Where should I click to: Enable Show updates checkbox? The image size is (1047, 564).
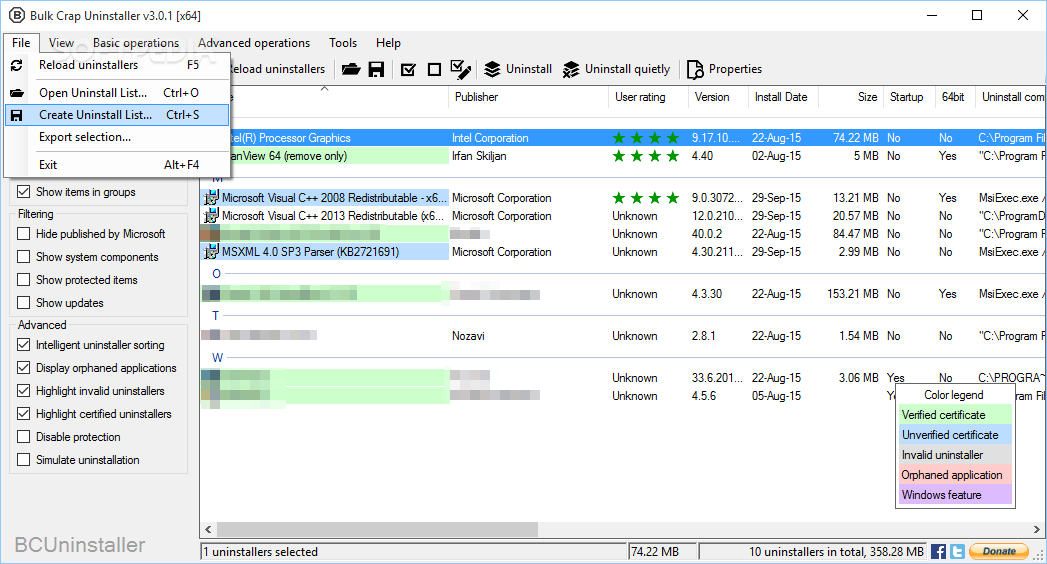23,303
